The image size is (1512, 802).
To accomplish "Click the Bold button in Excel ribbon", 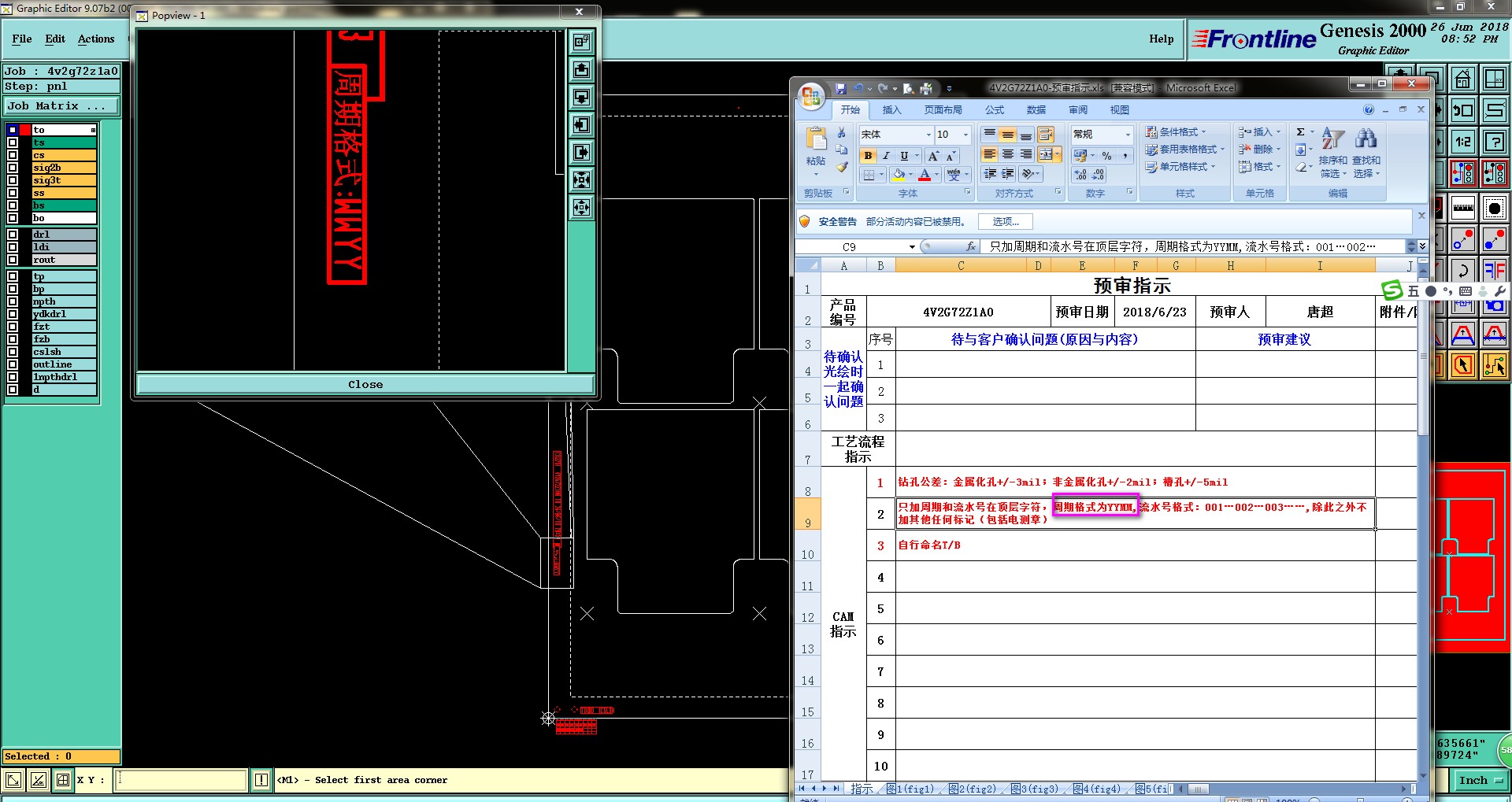I will click(x=868, y=156).
